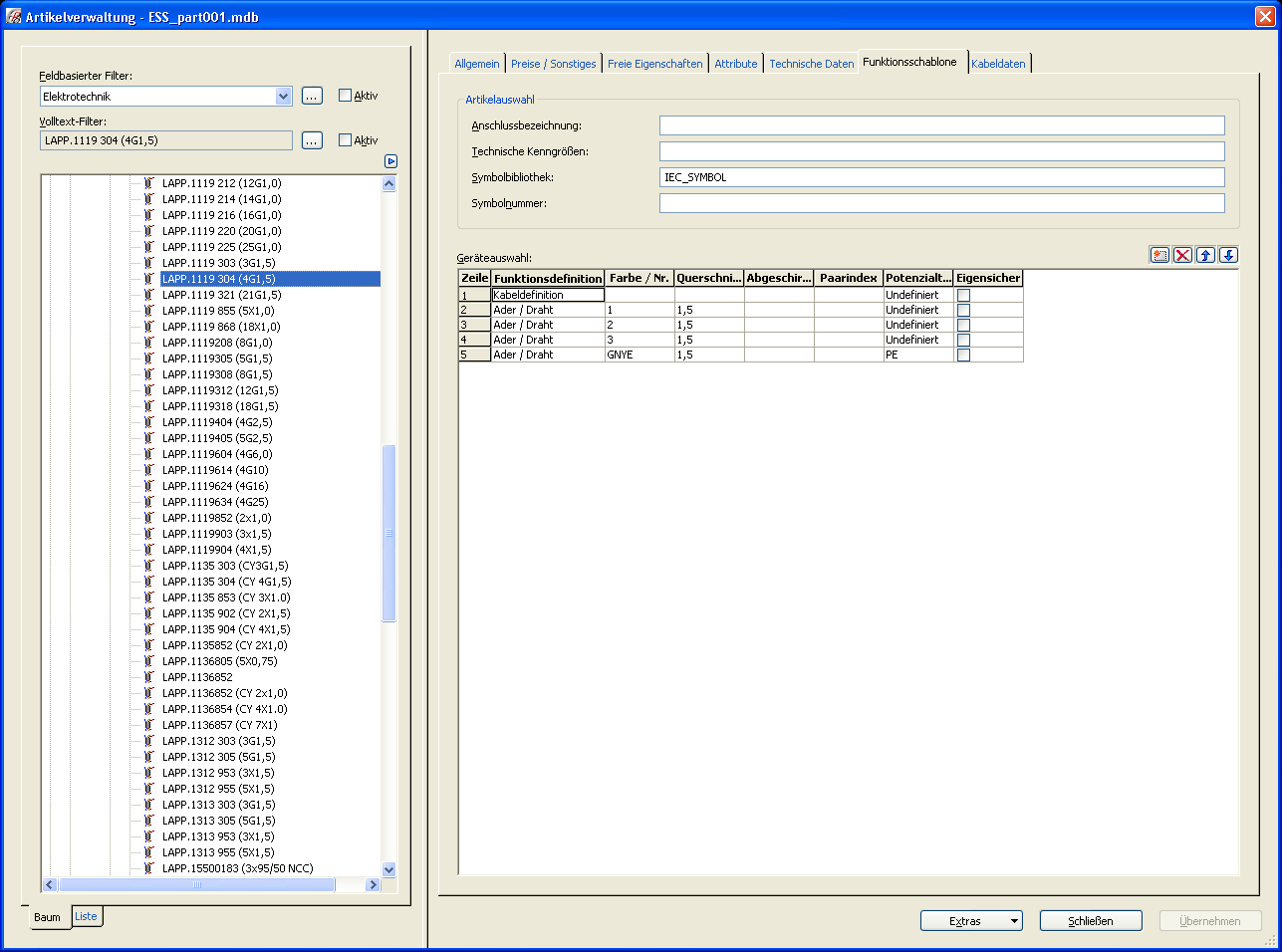Click the Paarindex column header
This screenshot has width=1282, height=952.
[849, 278]
